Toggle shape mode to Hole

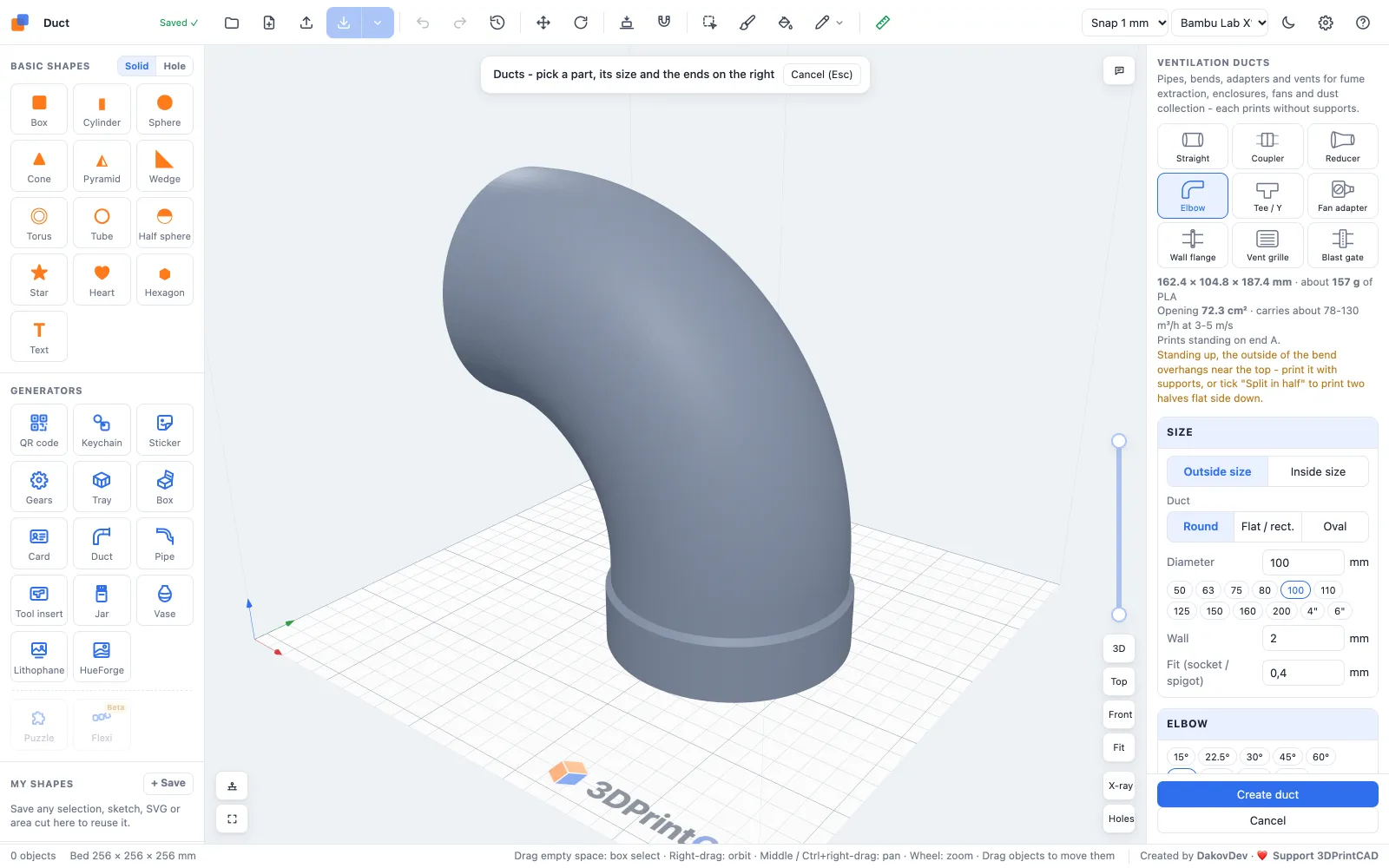(174, 66)
